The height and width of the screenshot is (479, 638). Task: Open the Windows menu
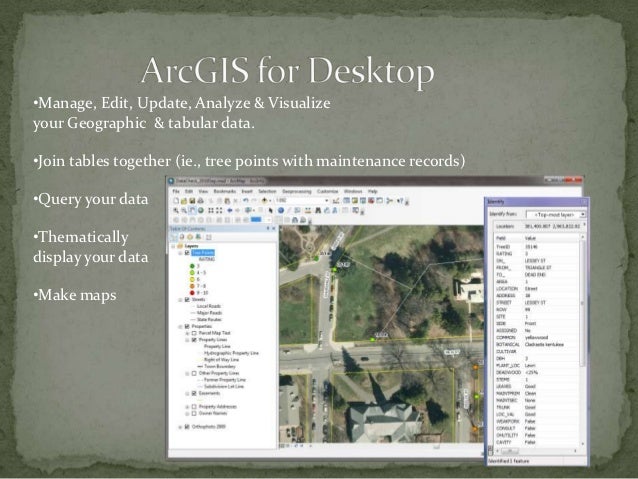[353, 191]
